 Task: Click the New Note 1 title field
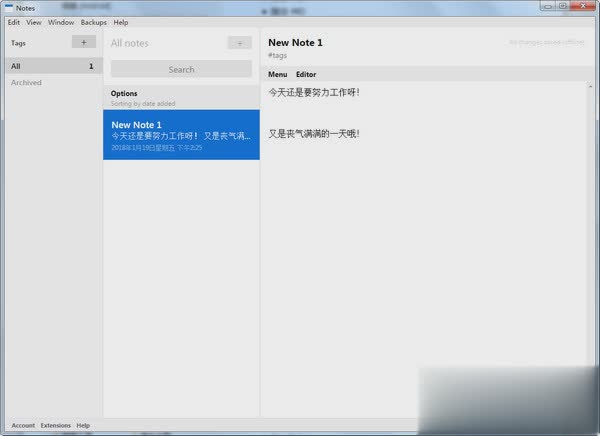[296, 43]
